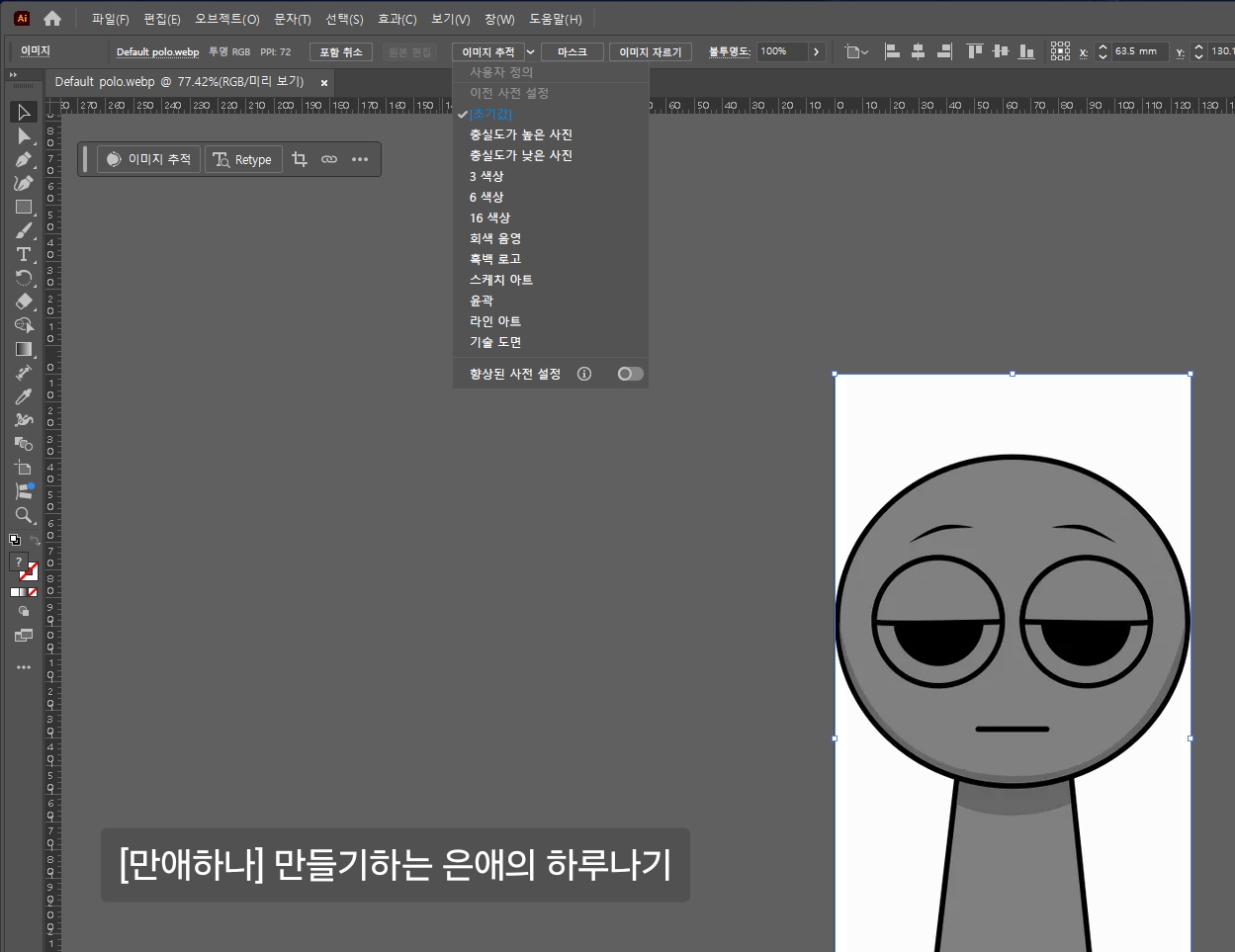Image resolution: width=1235 pixels, height=952 pixels.
Task: Select the Pen tool
Action: [24, 159]
